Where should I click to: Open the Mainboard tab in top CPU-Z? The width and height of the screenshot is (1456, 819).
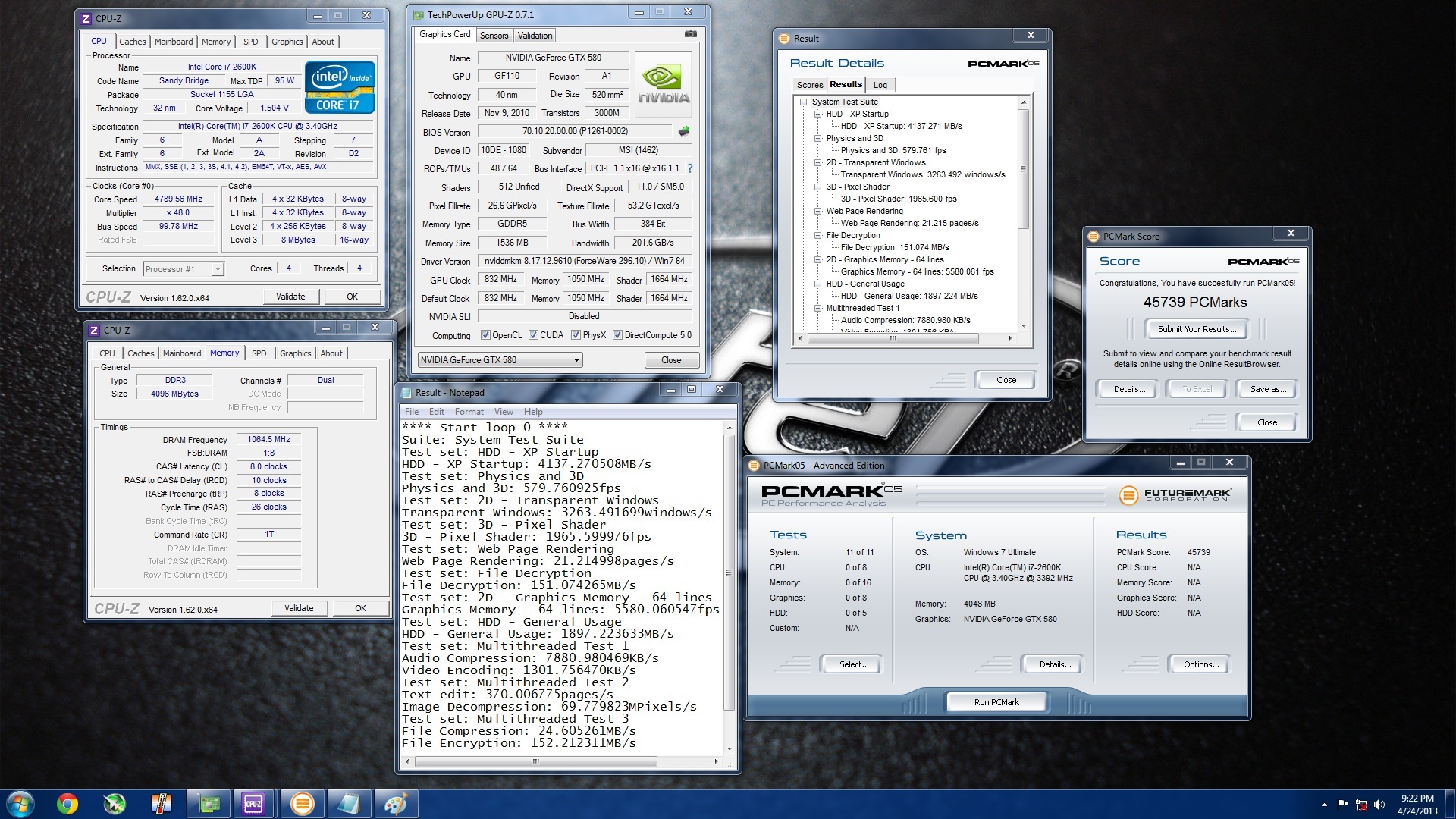coord(173,42)
